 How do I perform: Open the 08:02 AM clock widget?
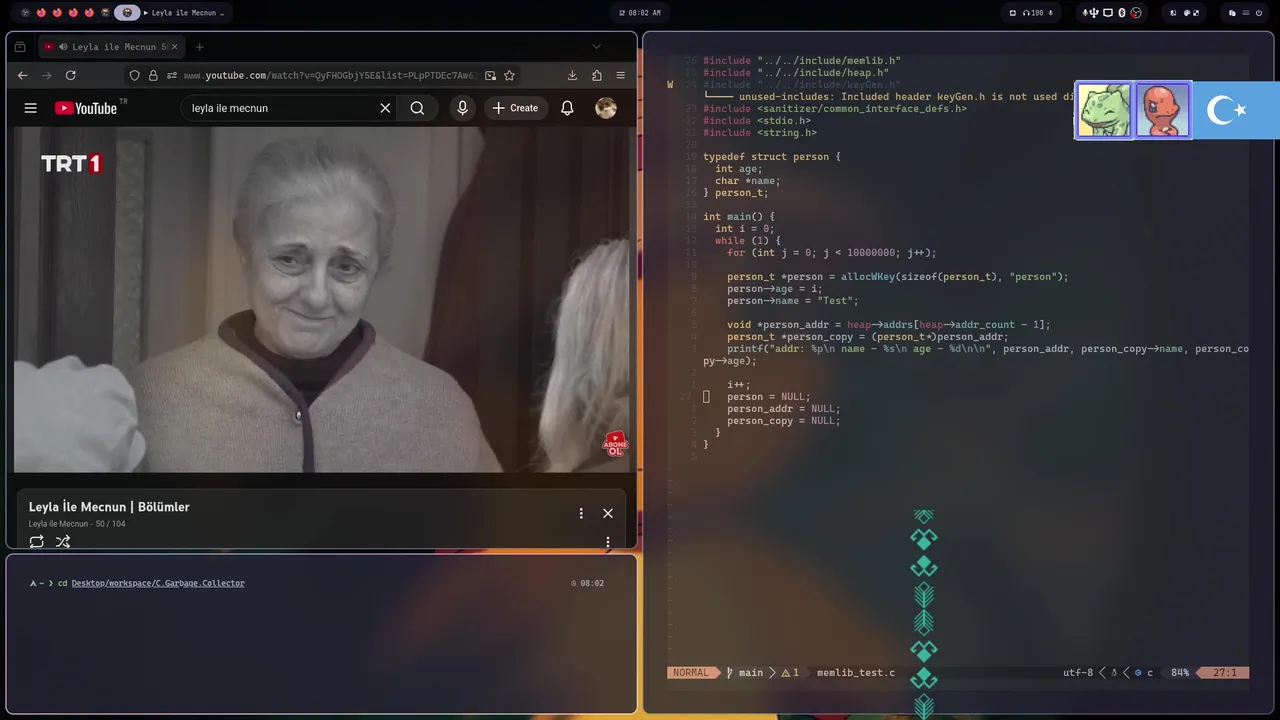click(640, 13)
